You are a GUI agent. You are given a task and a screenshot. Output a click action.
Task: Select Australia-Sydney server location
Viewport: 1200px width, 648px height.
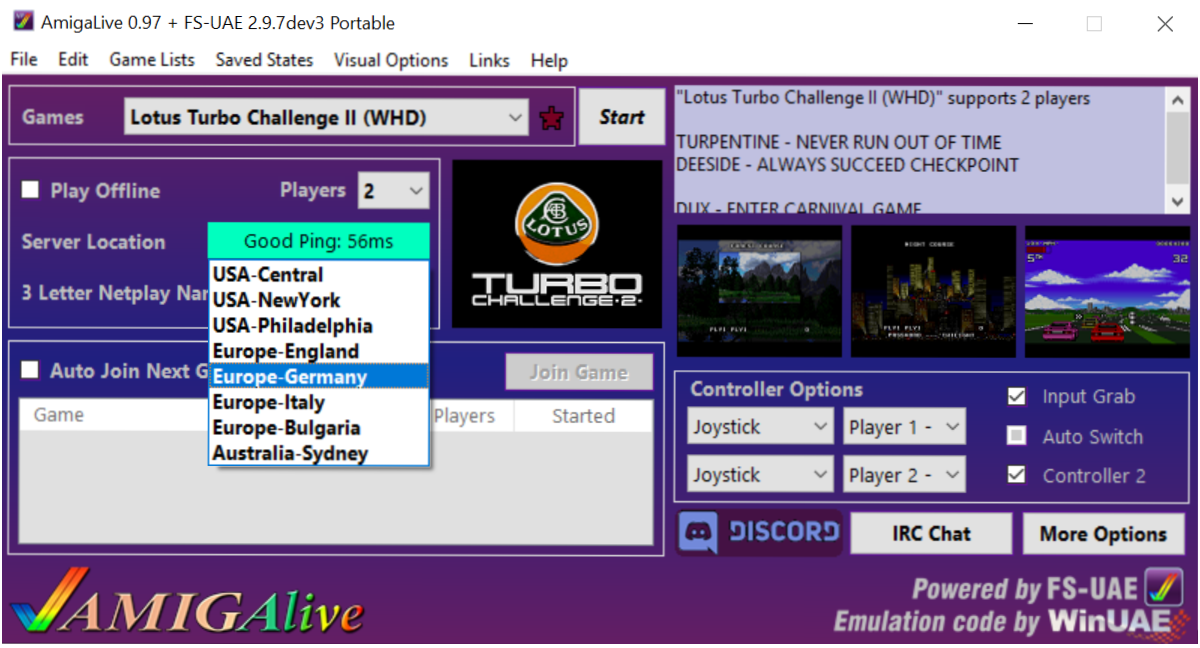[x=319, y=453]
